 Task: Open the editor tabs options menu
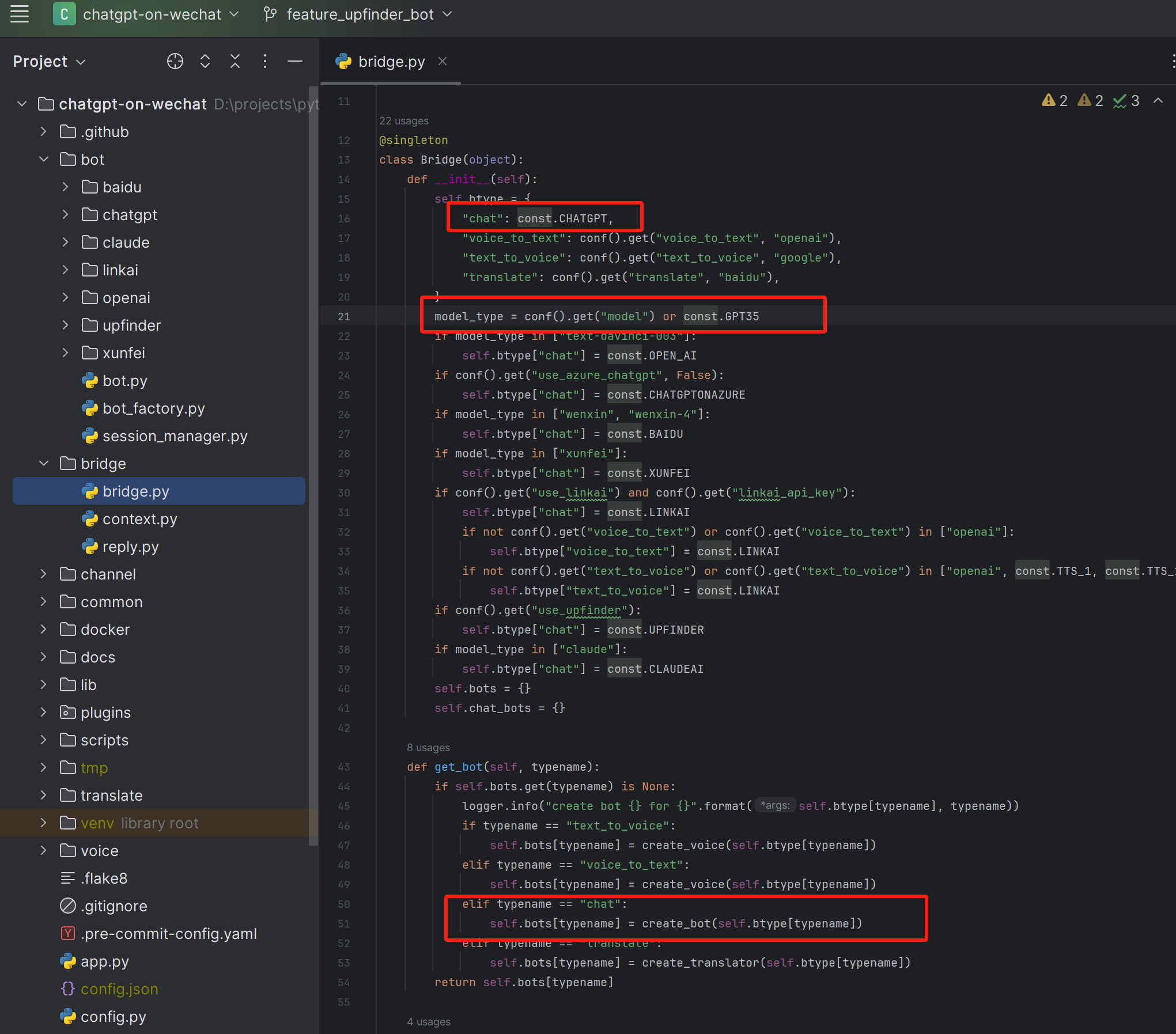click(x=1173, y=61)
